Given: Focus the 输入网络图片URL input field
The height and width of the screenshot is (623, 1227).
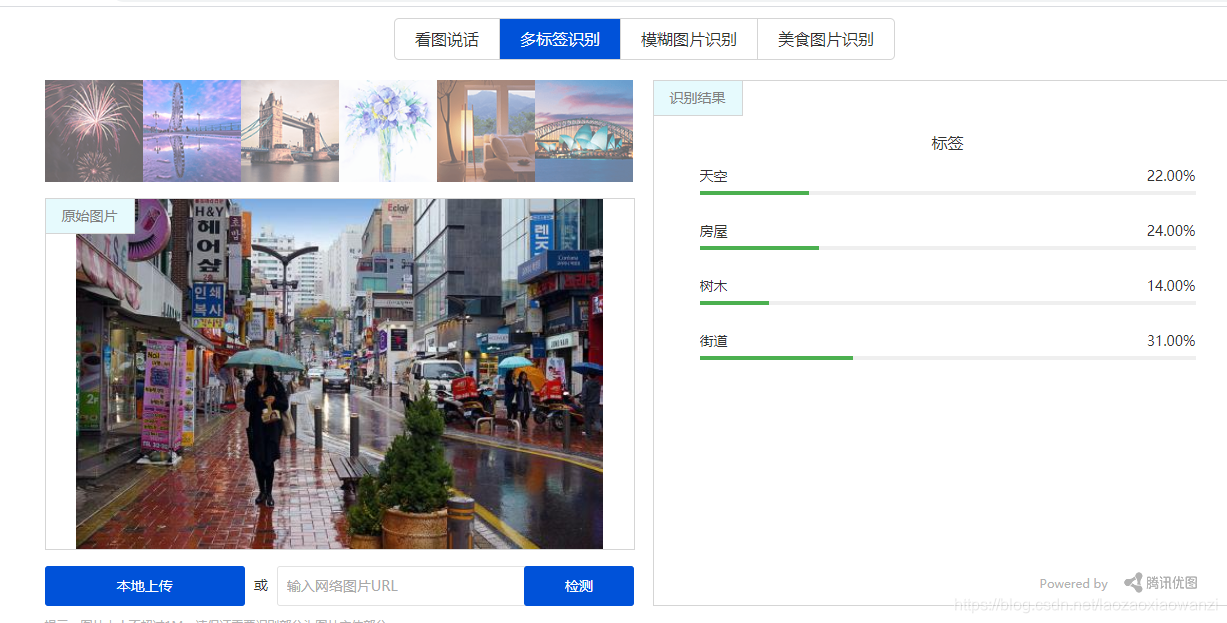Looking at the screenshot, I should [400, 586].
